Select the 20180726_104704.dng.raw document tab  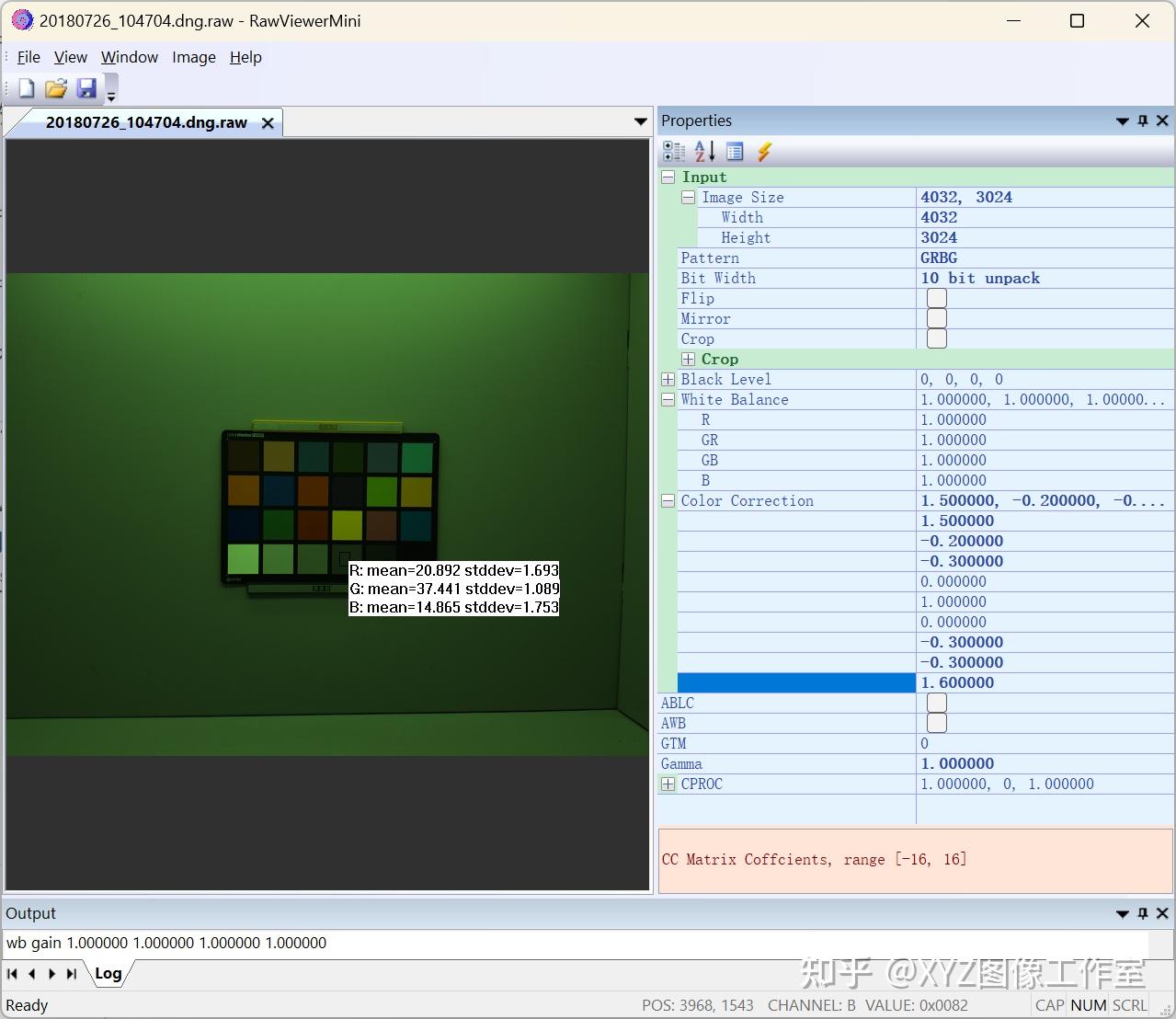146,122
